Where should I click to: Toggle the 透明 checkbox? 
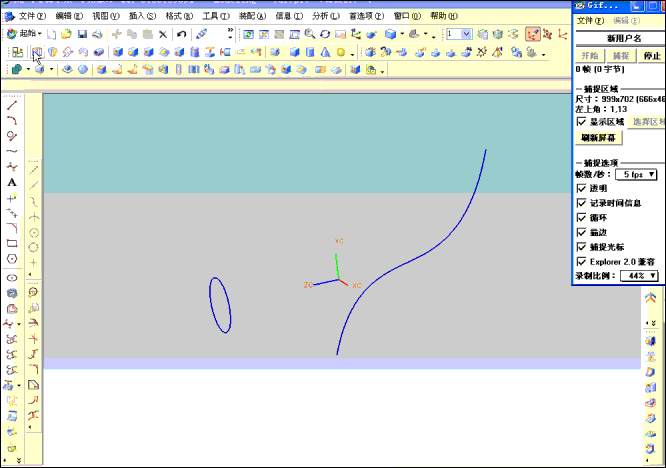582,188
